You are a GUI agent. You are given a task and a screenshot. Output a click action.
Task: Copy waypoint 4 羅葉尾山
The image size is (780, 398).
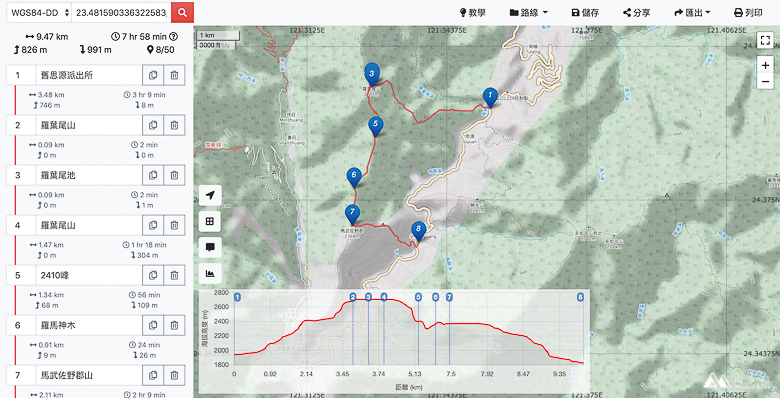pos(153,225)
